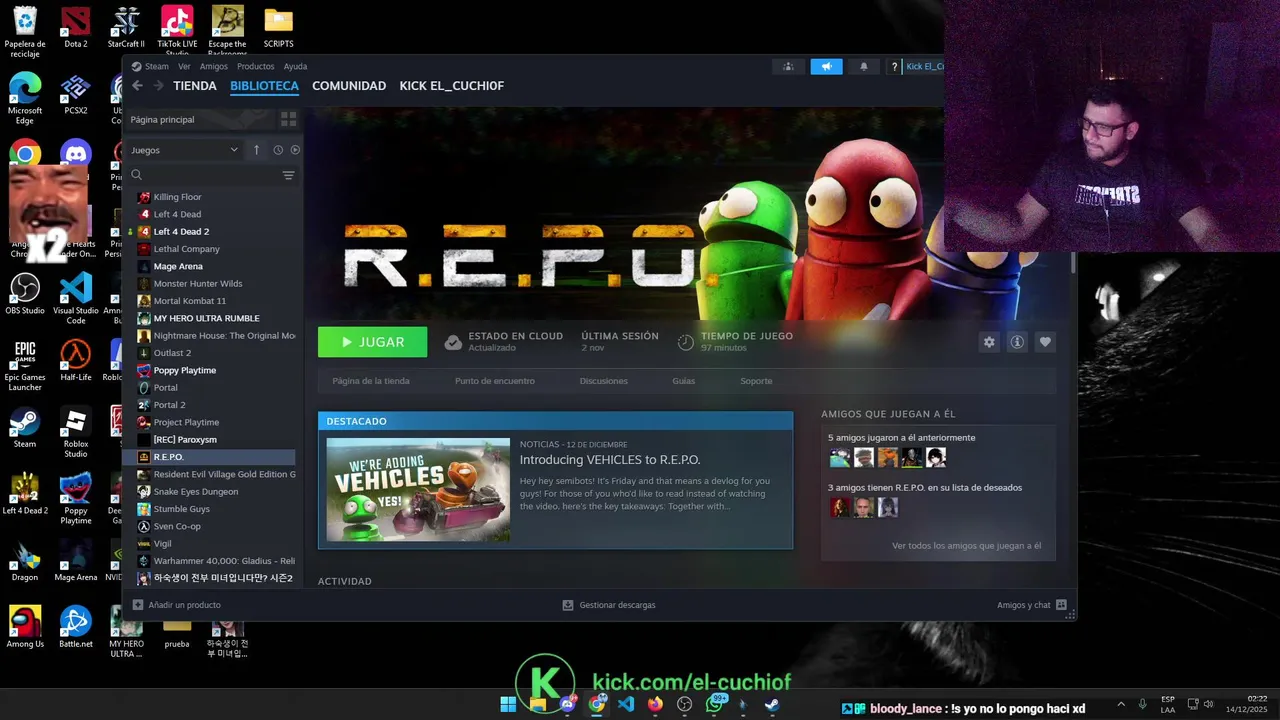This screenshot has height=720, width=1280.
Task: Go to the TIENDA tab
Action: 195,86
